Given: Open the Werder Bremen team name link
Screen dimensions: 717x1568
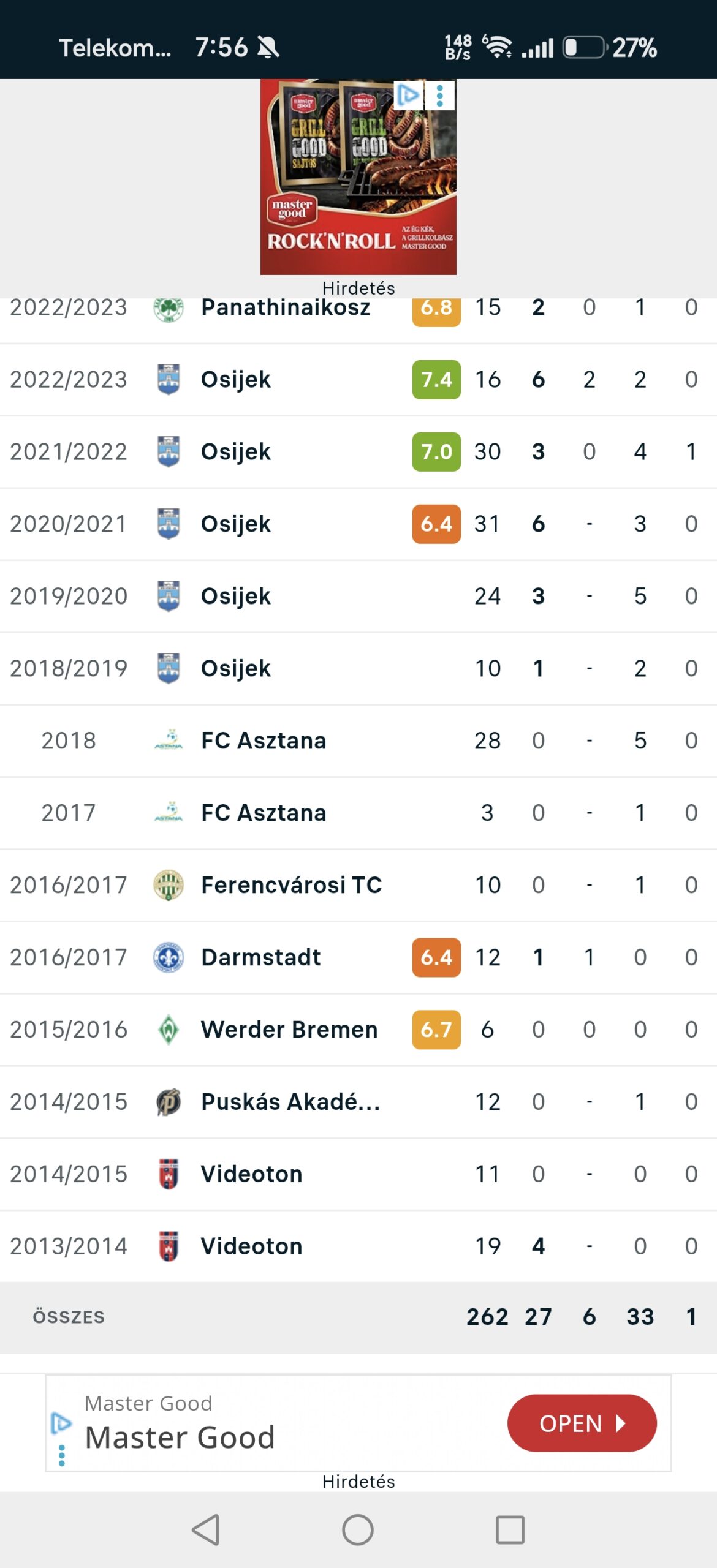Looking at the screenshot, I should click(x=289, y=1029).
